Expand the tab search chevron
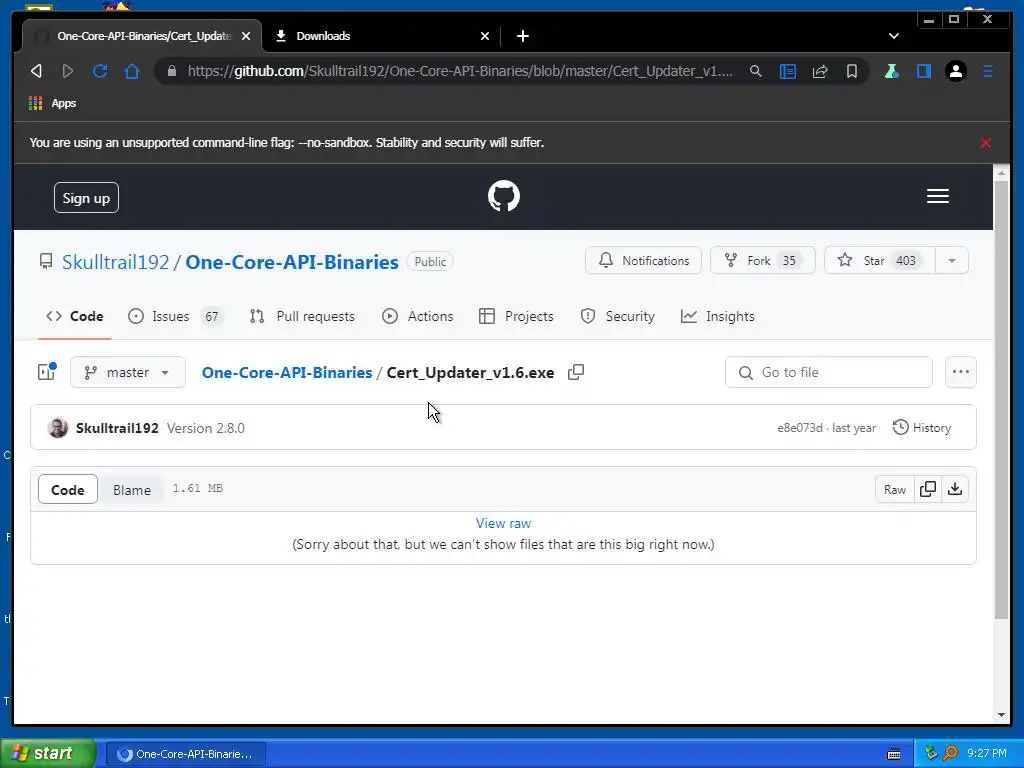This screenshot has width=1024, height=768. point(893,36)
